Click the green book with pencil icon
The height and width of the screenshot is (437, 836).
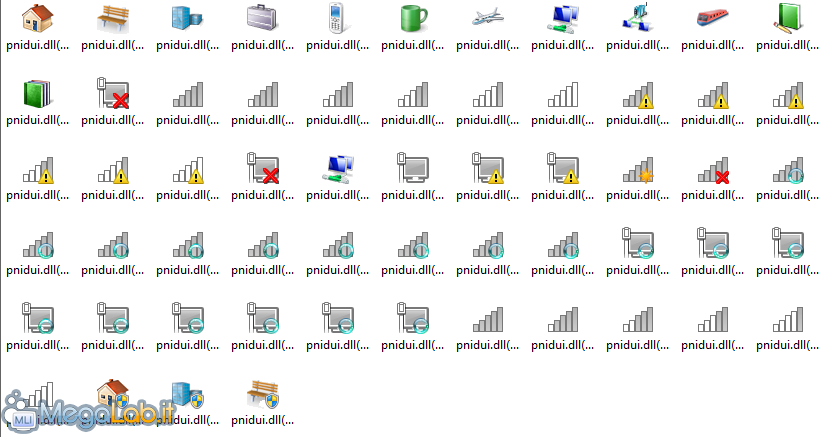pyautogui.click(x=787, y=18)
